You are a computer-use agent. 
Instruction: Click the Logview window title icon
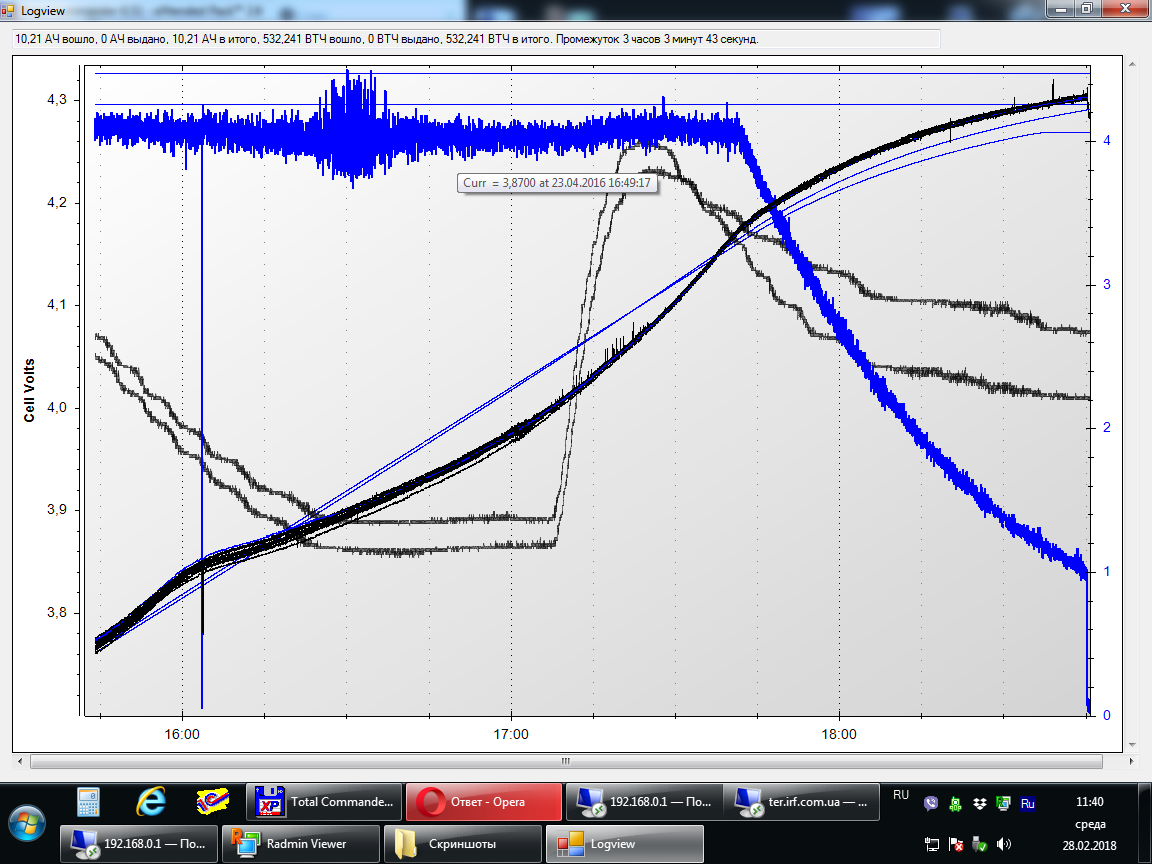10,8
